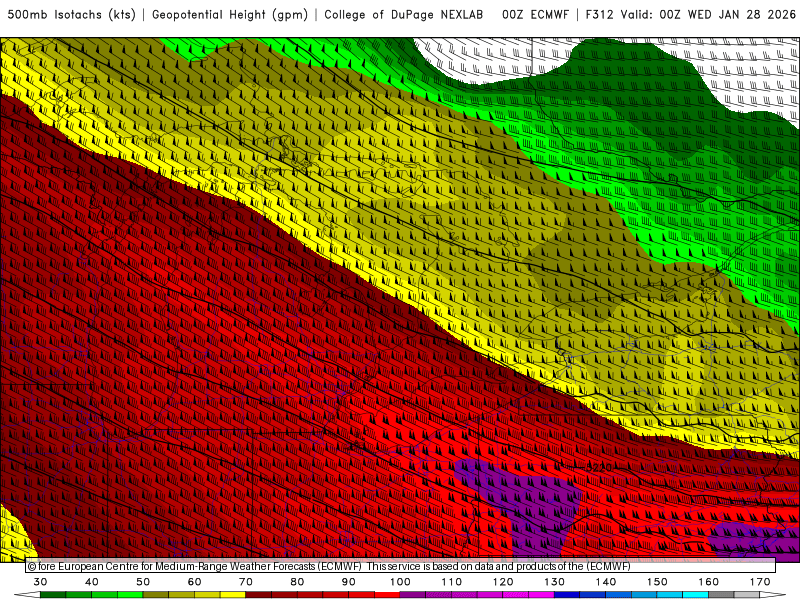Image resolution: width=800 pixels, height=600 pixels.
Task: Click the legend value '70'
Action: pos(246,582)
